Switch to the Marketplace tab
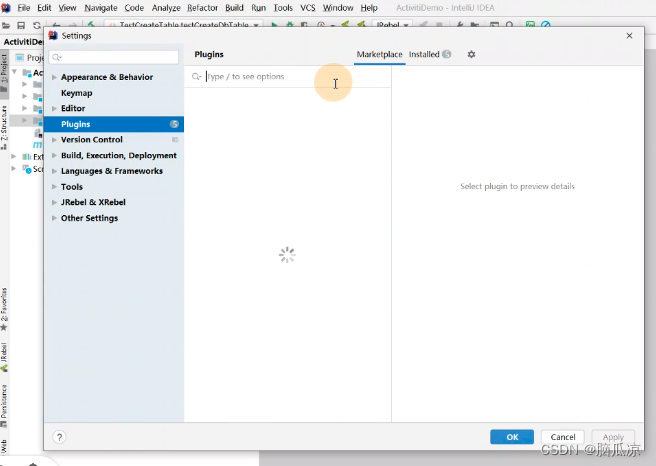The image size is (656, 466). [379, 54]
